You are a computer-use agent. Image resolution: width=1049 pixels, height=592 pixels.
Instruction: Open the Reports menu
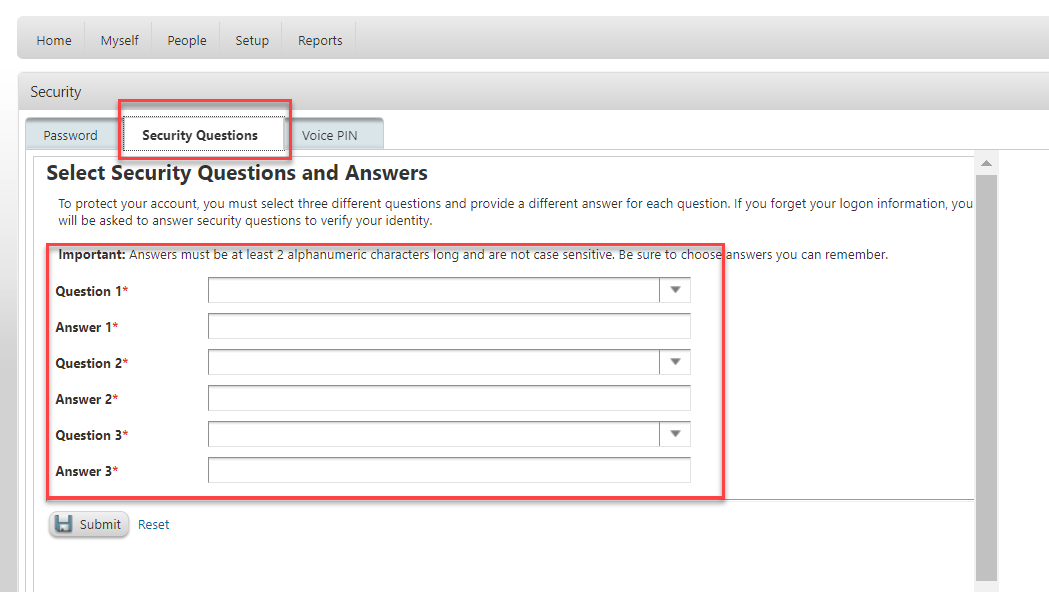(x=320, y=40)
